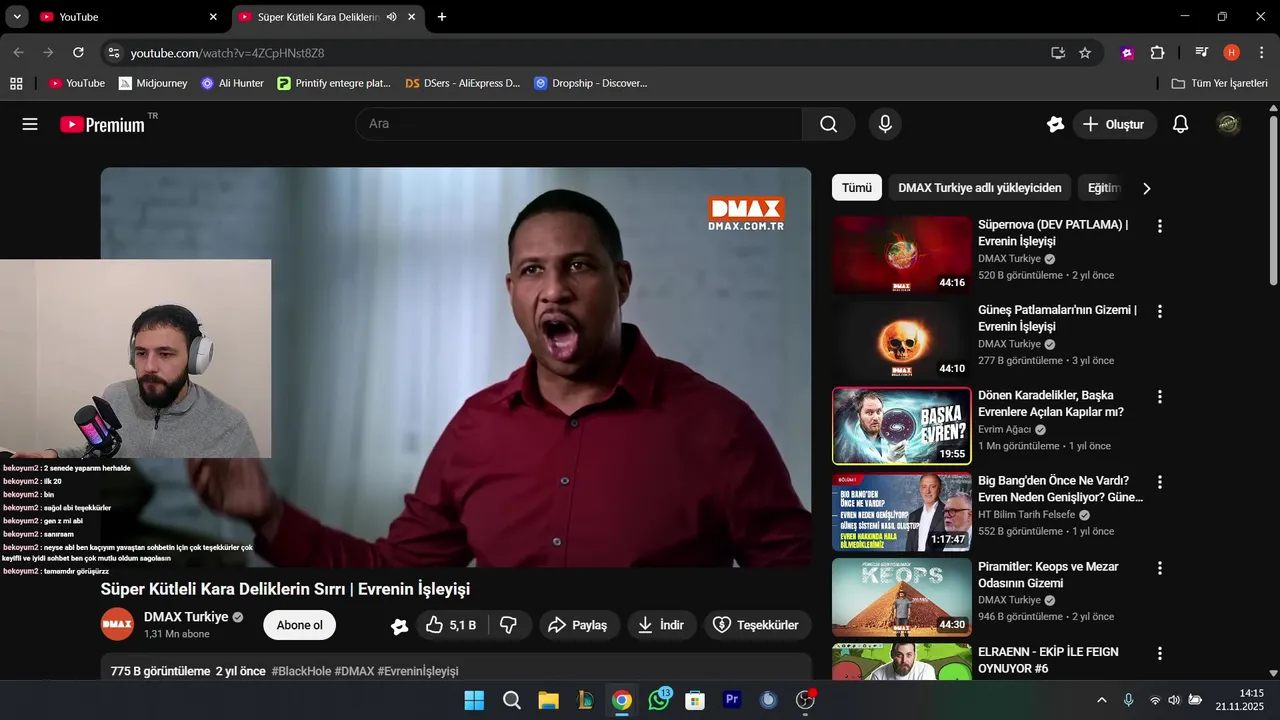Click the install/cast screen icon in address bar
This screenshot has width=1280, height=720.
tap(1058, 52)
